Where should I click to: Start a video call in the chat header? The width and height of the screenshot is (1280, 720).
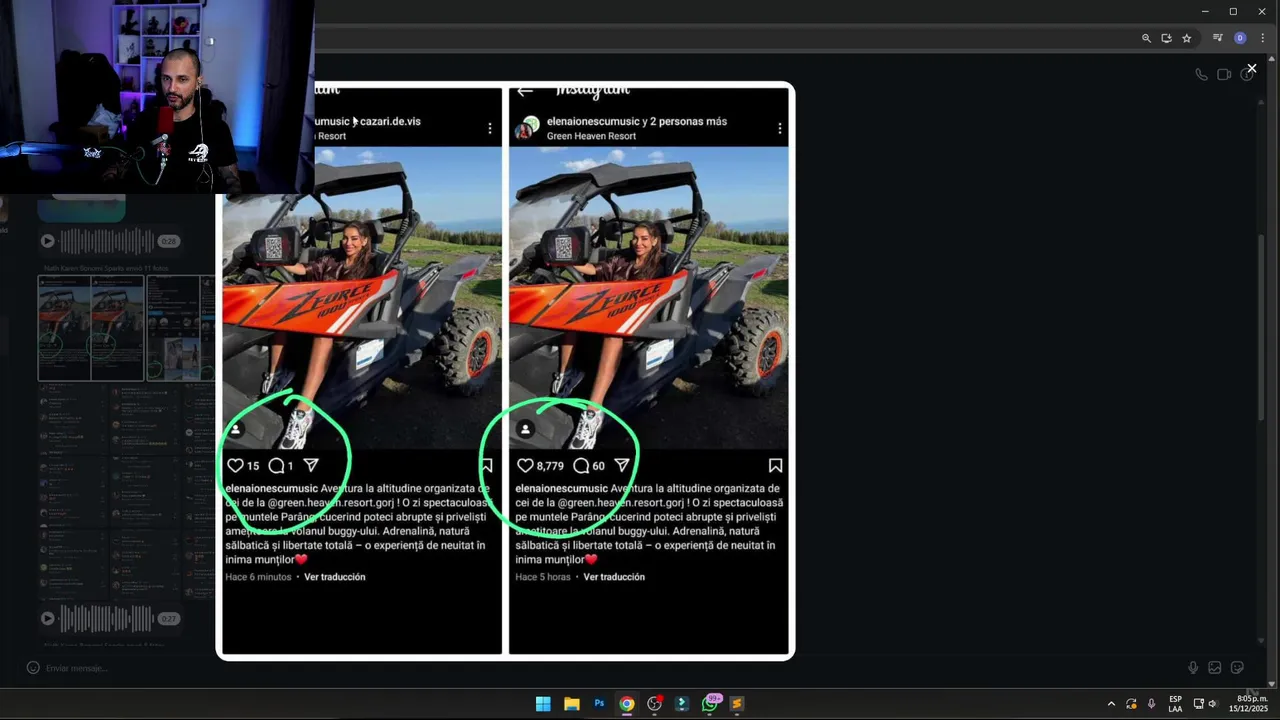[x=1224, y=74]
